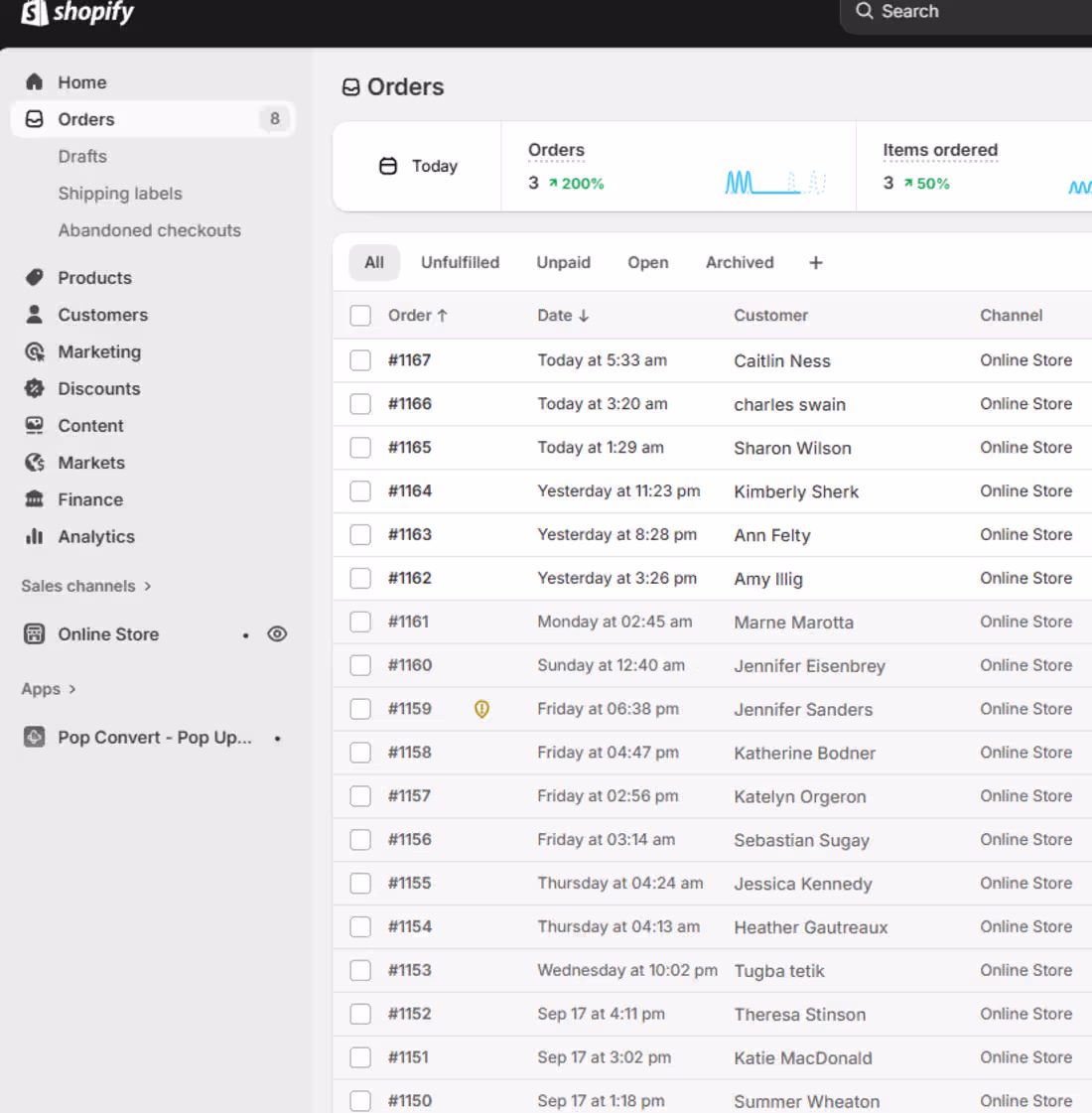Switch to the Unfulfilled tab
Screen dimensions: 1092x1113
point(460,263)
